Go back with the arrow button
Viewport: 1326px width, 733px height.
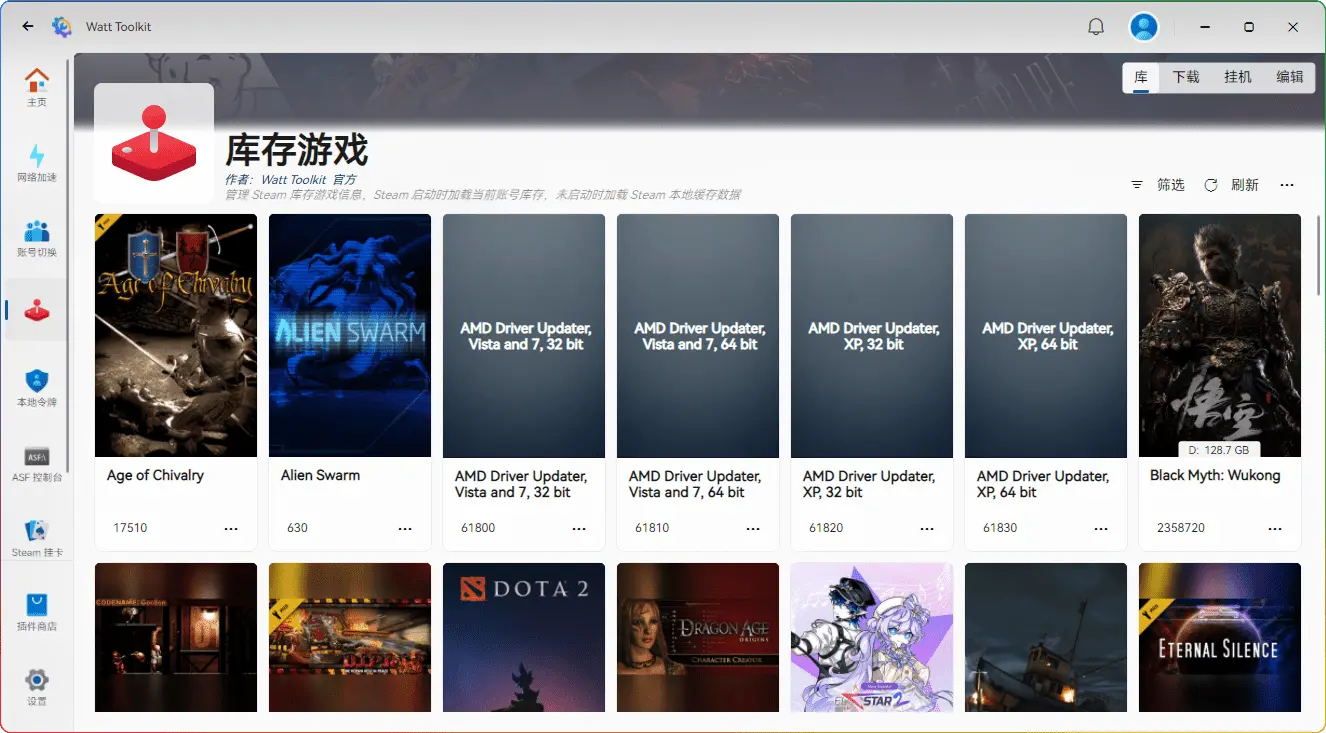(28, 27)
